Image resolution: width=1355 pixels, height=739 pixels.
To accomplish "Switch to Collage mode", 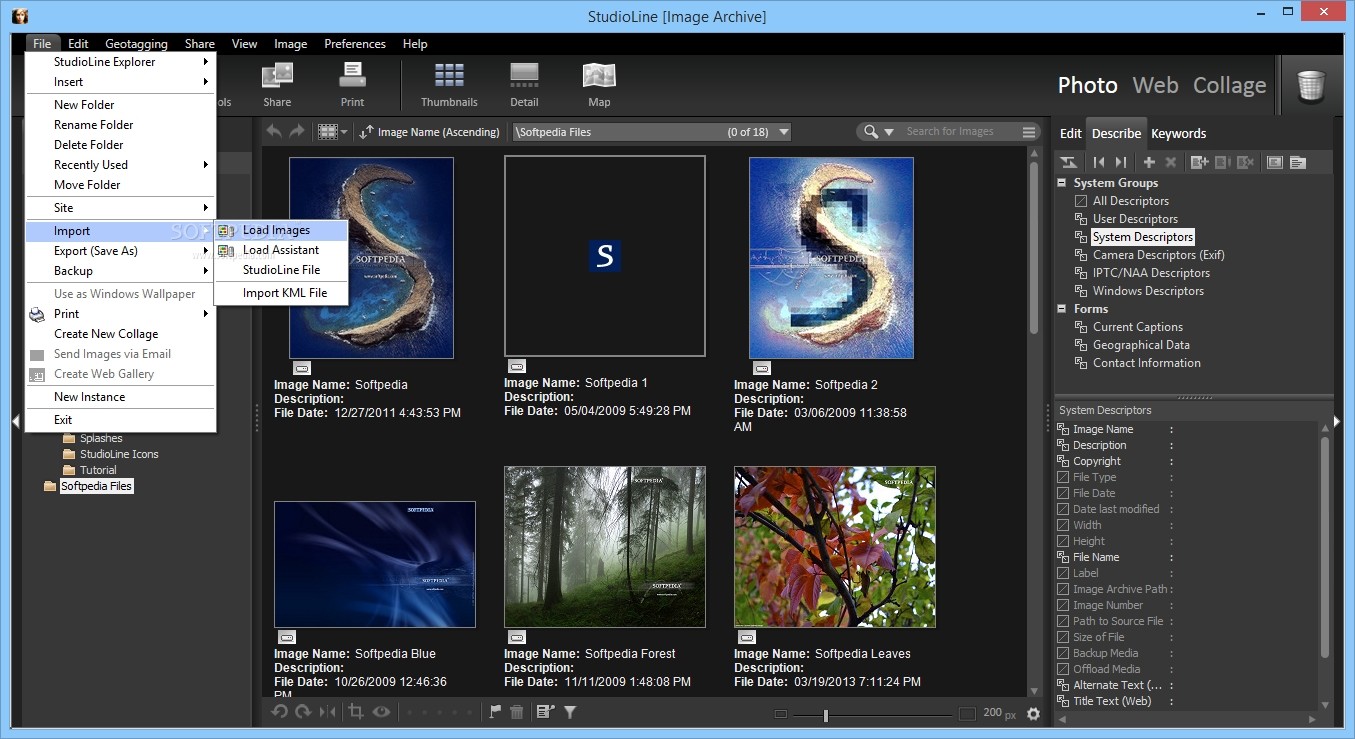I will (1229, 85).
